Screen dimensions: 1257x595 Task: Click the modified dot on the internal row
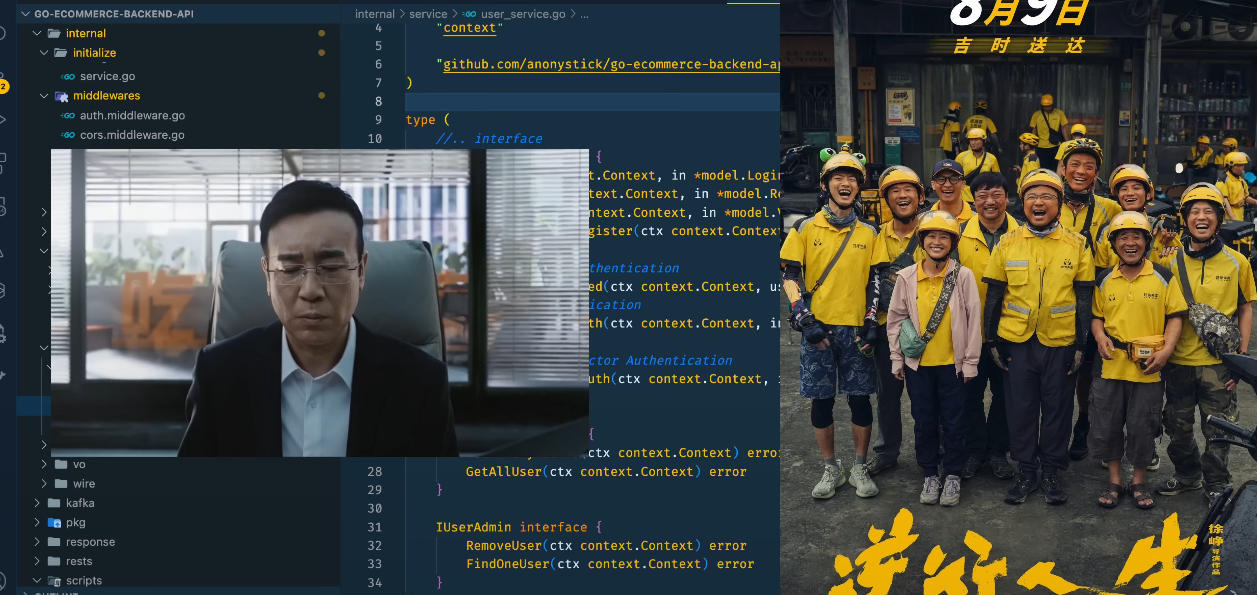click(321, 33)
